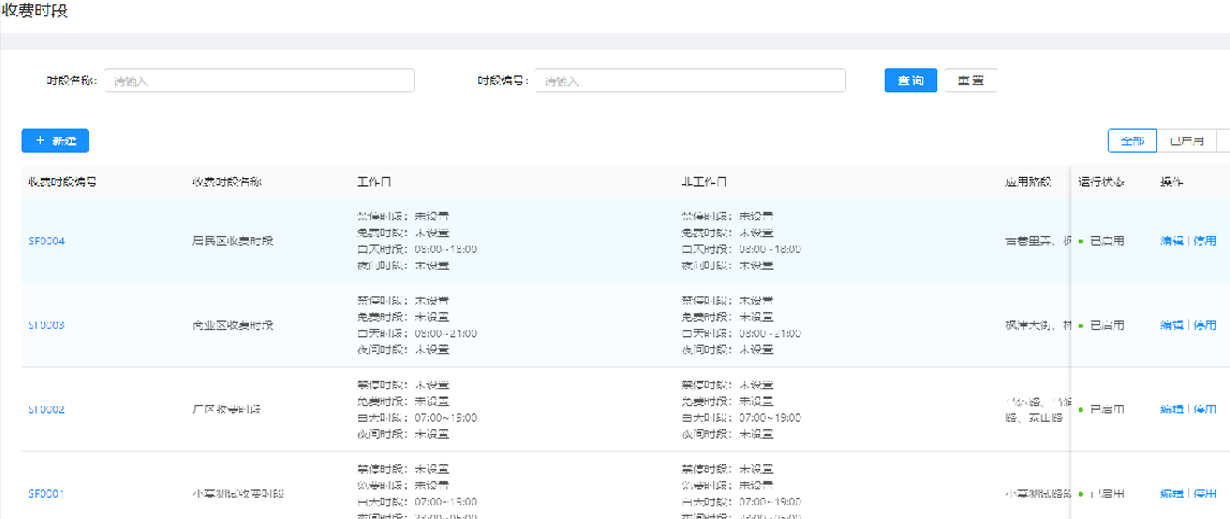Click the 重置 reset button

click(x=970, y=81)
